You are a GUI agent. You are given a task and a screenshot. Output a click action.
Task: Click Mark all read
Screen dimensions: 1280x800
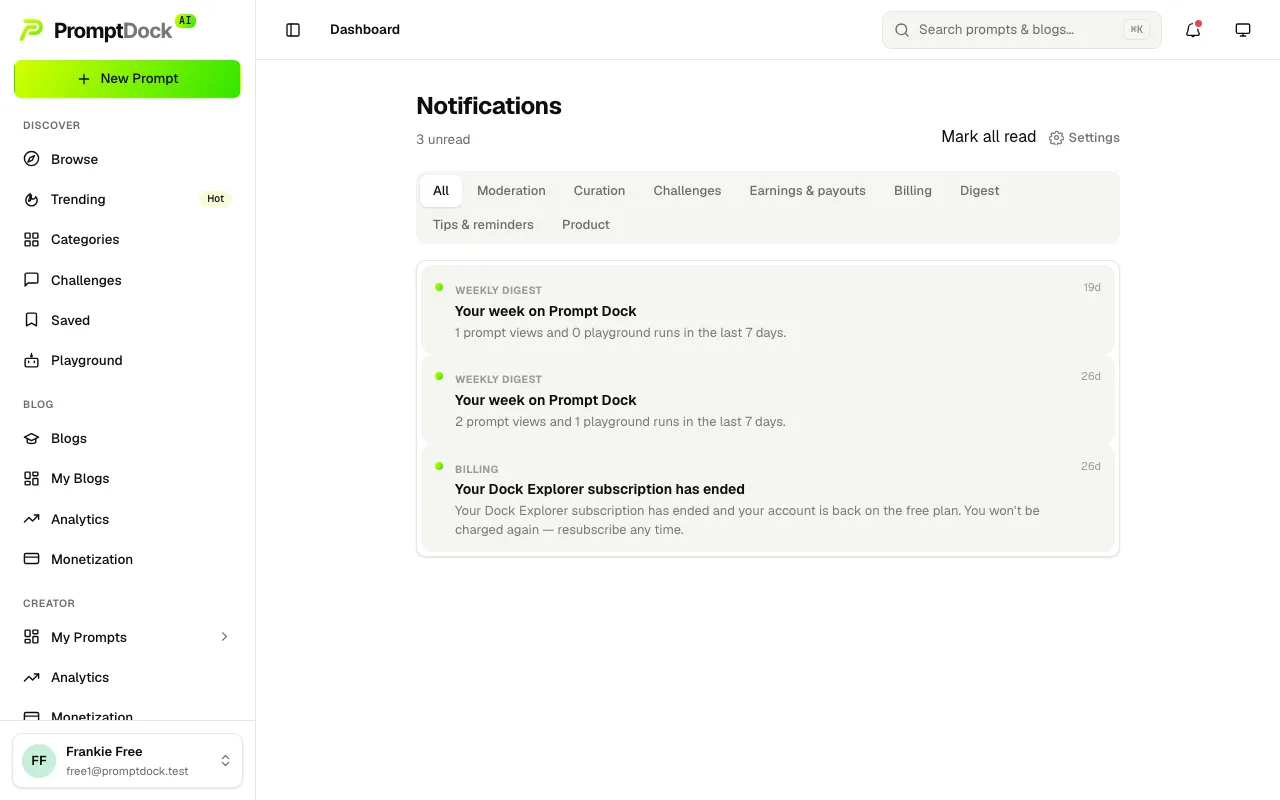(988, 137)
